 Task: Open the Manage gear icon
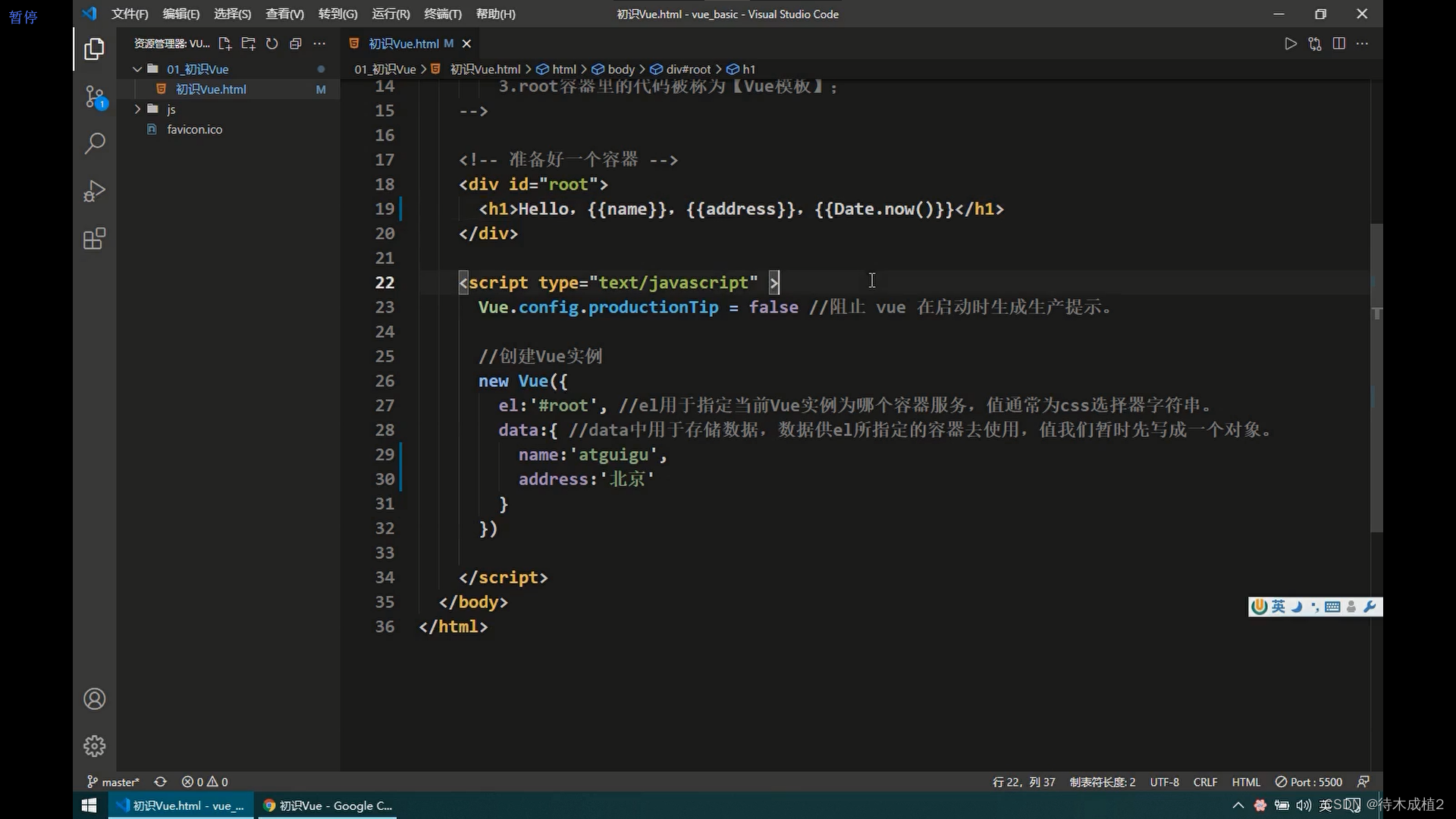(94, 745)
